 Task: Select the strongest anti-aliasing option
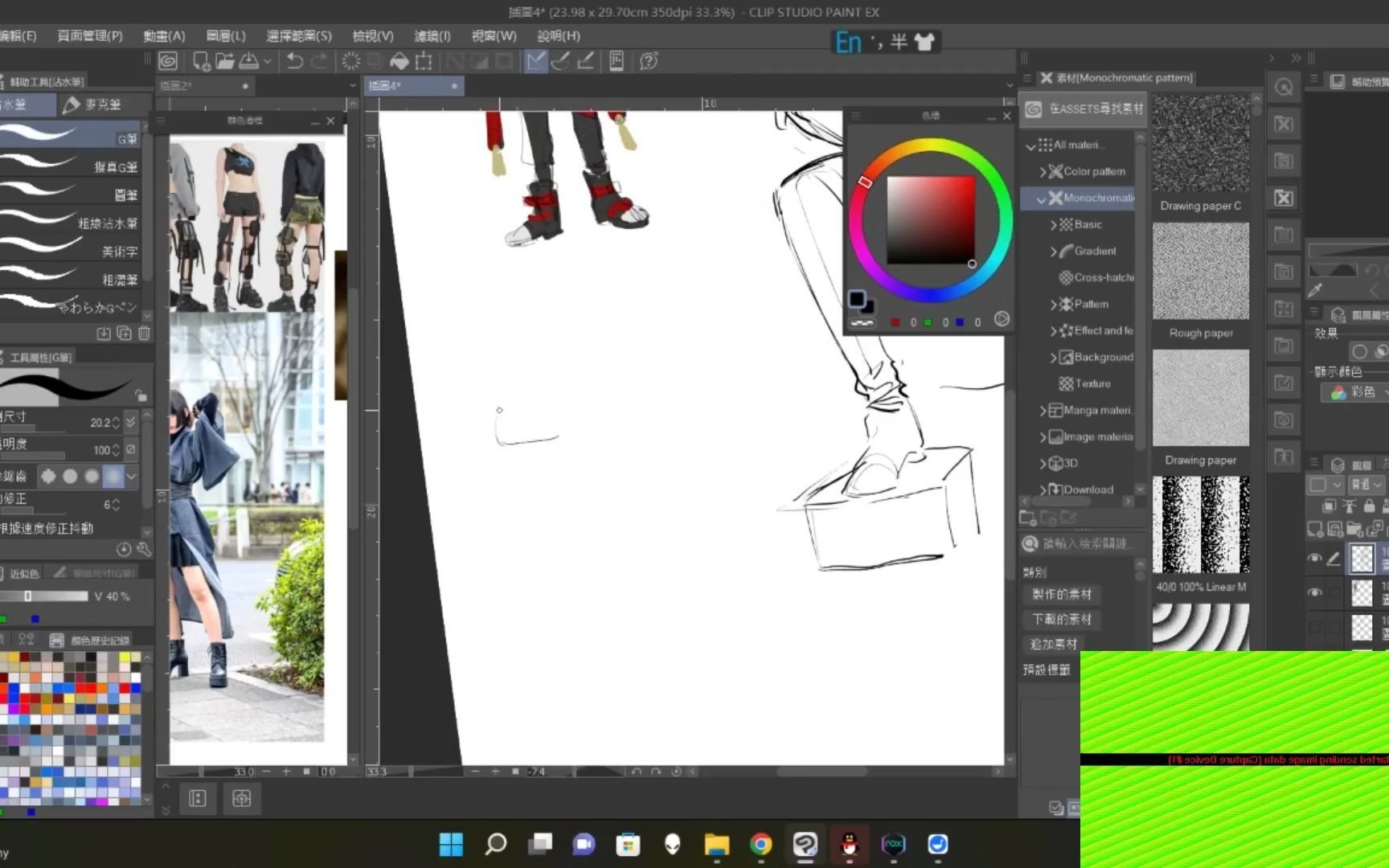[113, 477]
